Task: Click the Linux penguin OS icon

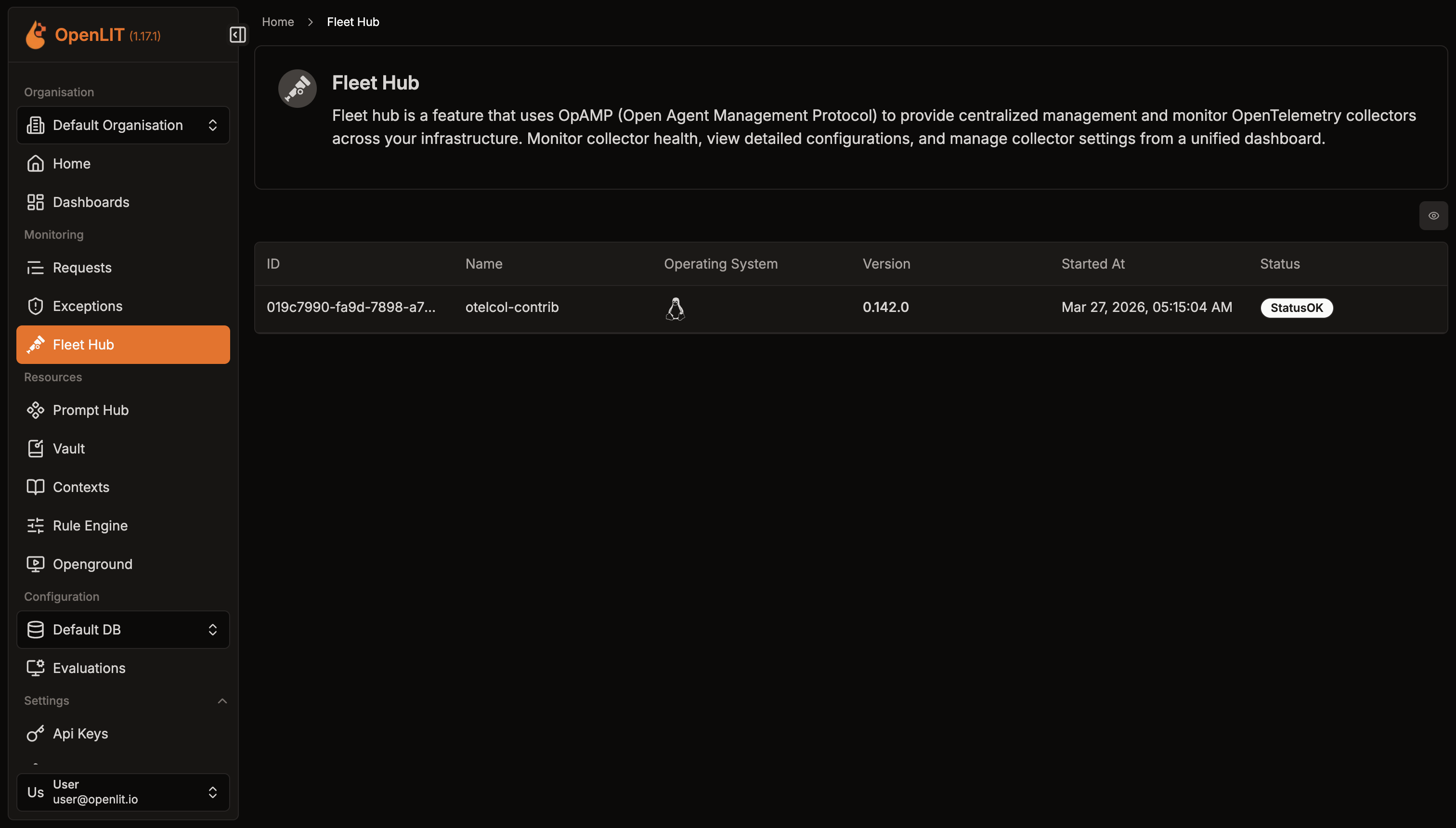Action: tap(675, 309)
